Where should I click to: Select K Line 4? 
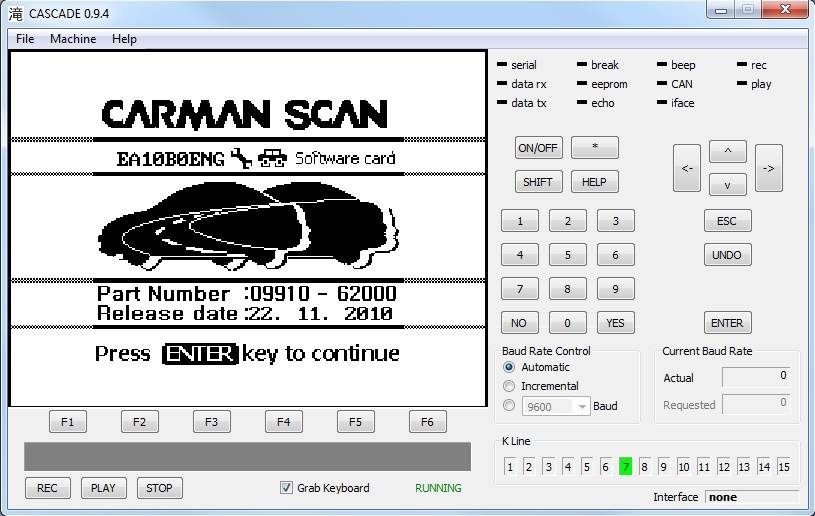(x=568, y=467)
